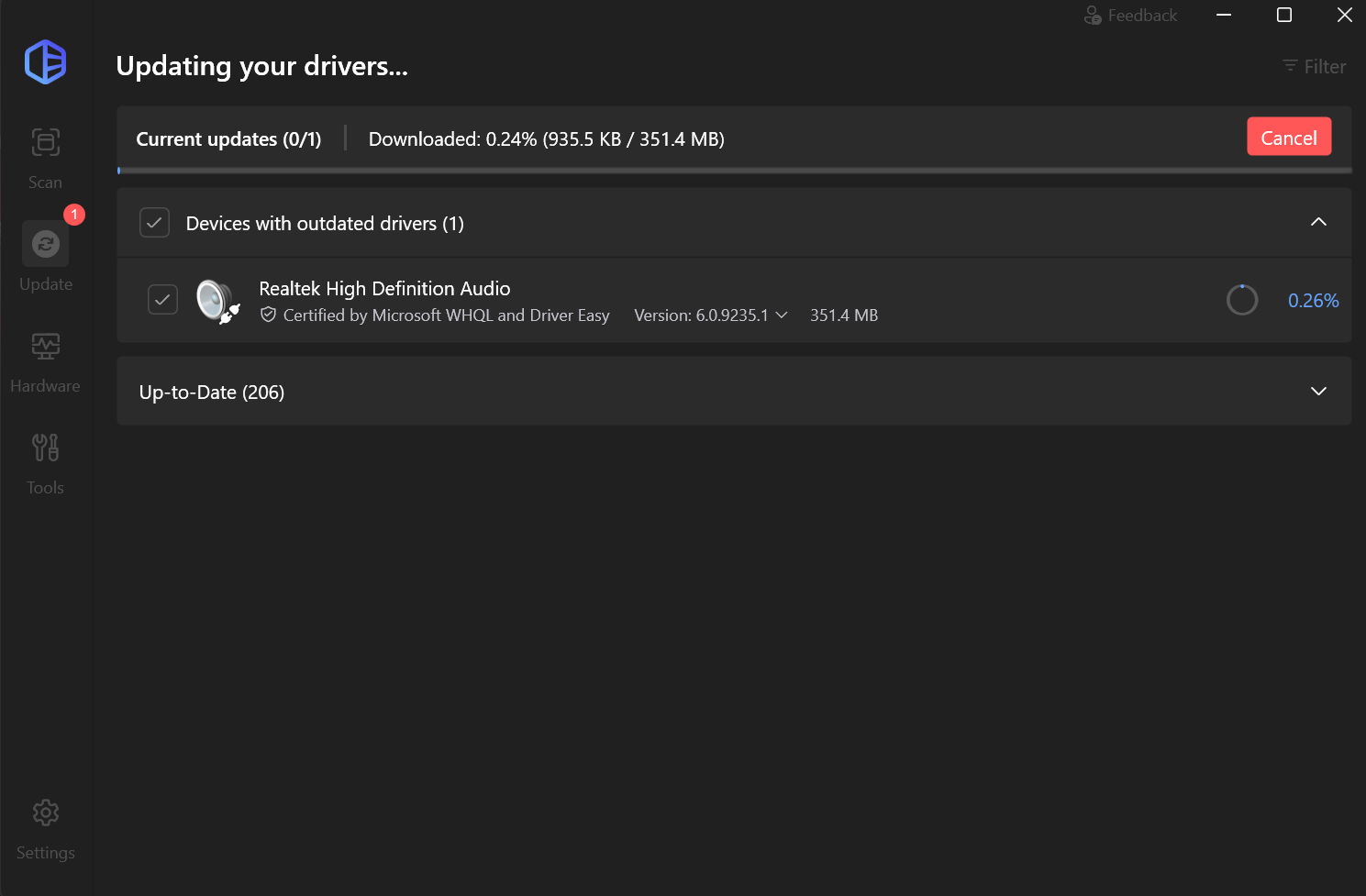Click the Driver Easy logo icon

tap(45, 62)
